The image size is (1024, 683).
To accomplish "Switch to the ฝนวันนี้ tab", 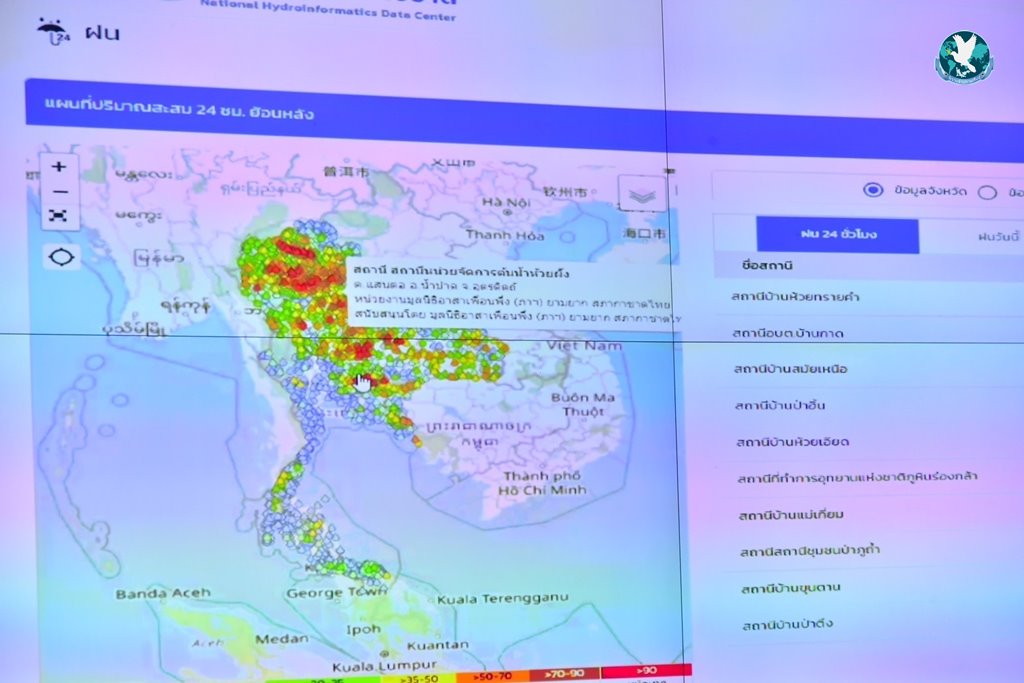I will pos(995,237).
